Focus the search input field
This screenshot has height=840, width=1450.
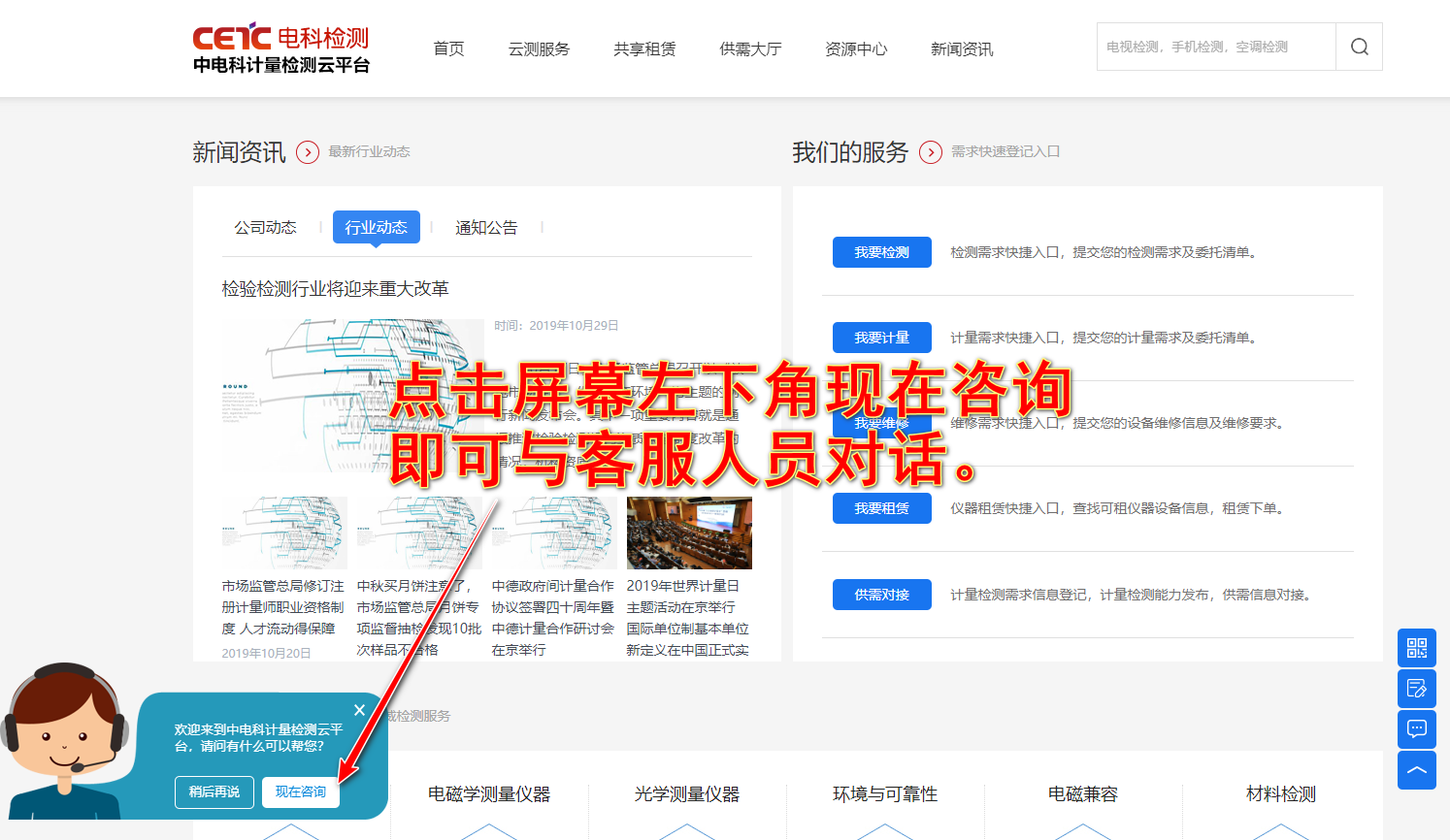[x=1215, y=47]
